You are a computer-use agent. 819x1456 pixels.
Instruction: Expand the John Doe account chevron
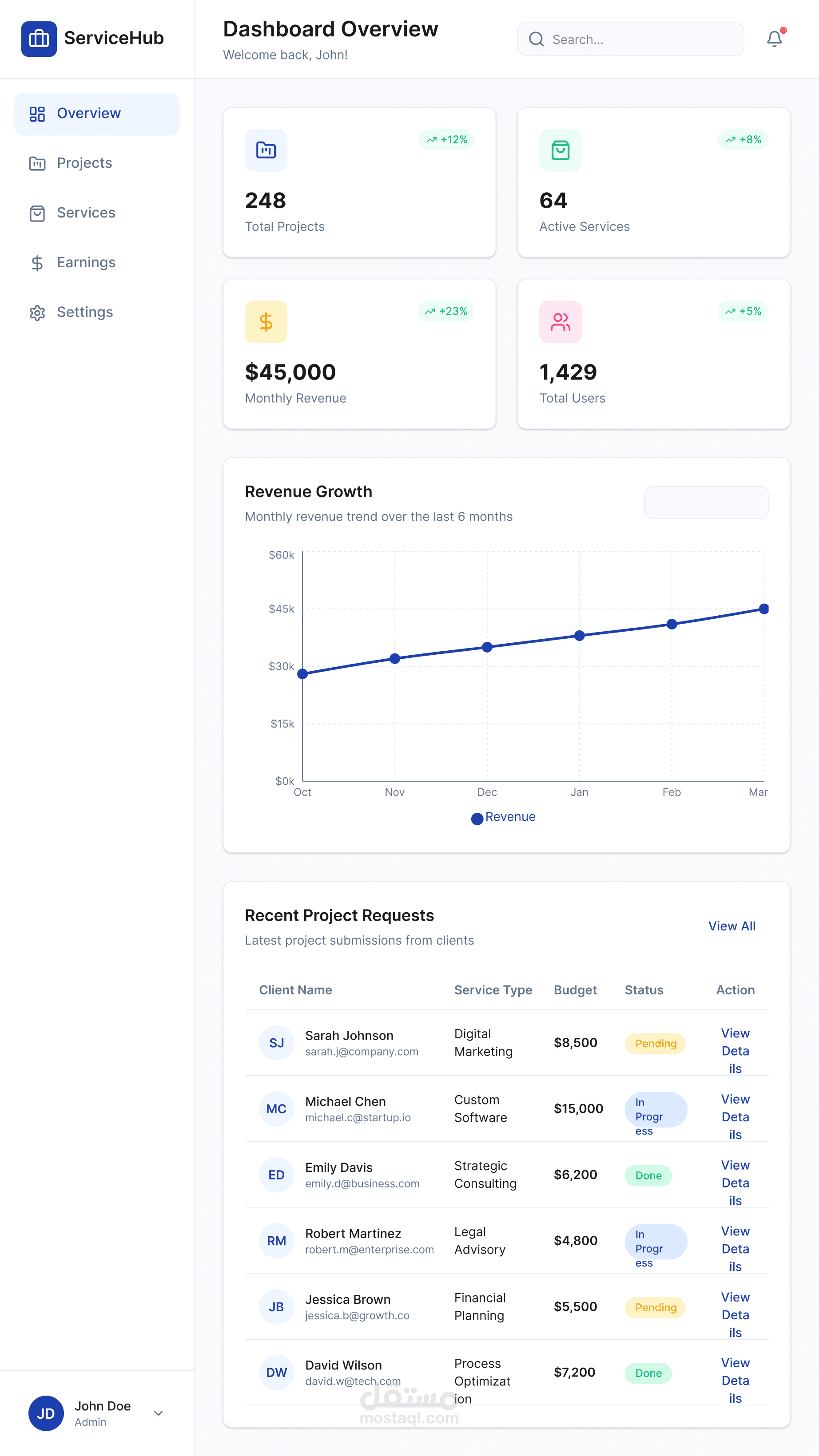[x=159, y=1413]
